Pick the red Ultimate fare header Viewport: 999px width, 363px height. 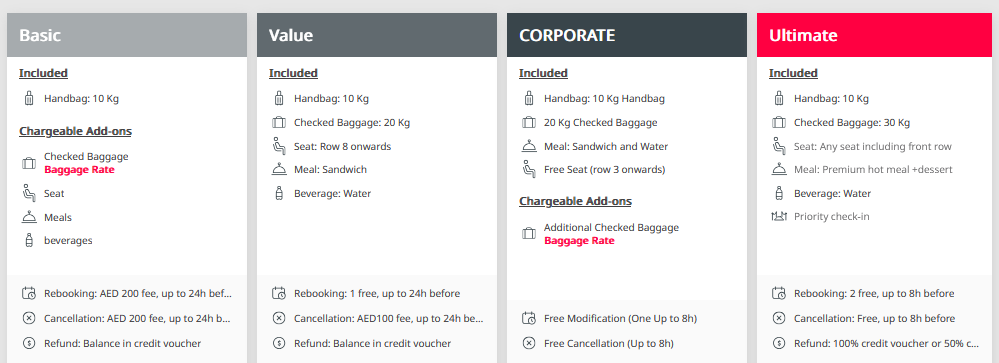(877, 35)
